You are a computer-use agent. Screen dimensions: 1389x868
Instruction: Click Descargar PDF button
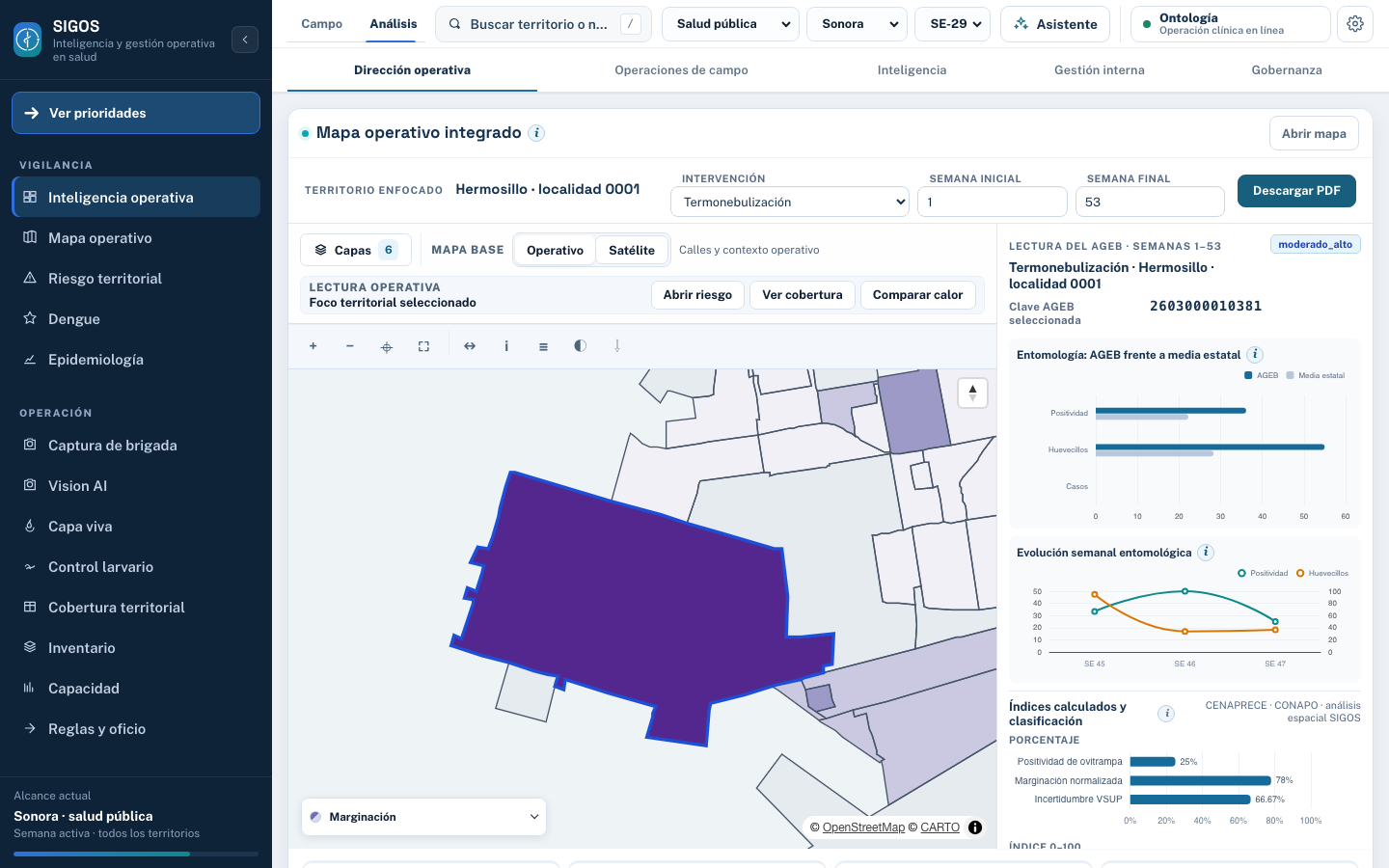click(x=1296, y=191)
